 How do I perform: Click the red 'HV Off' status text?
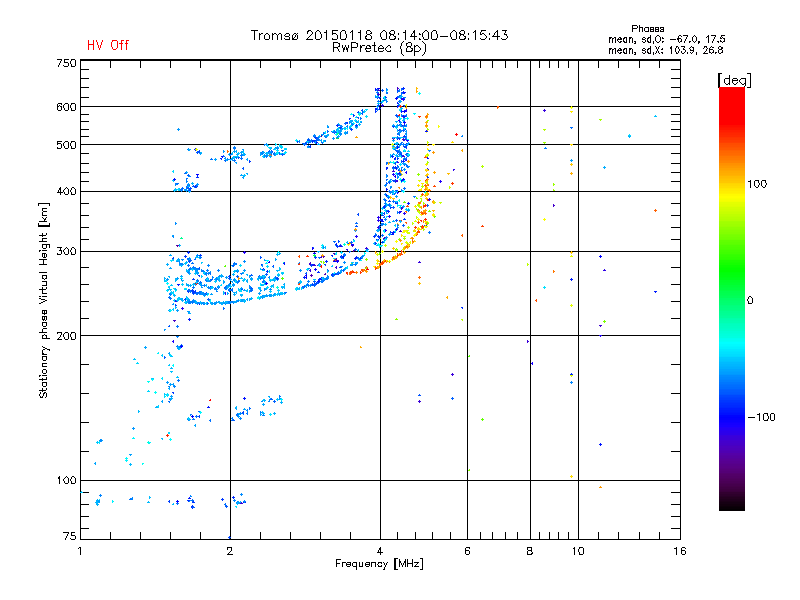108,45
